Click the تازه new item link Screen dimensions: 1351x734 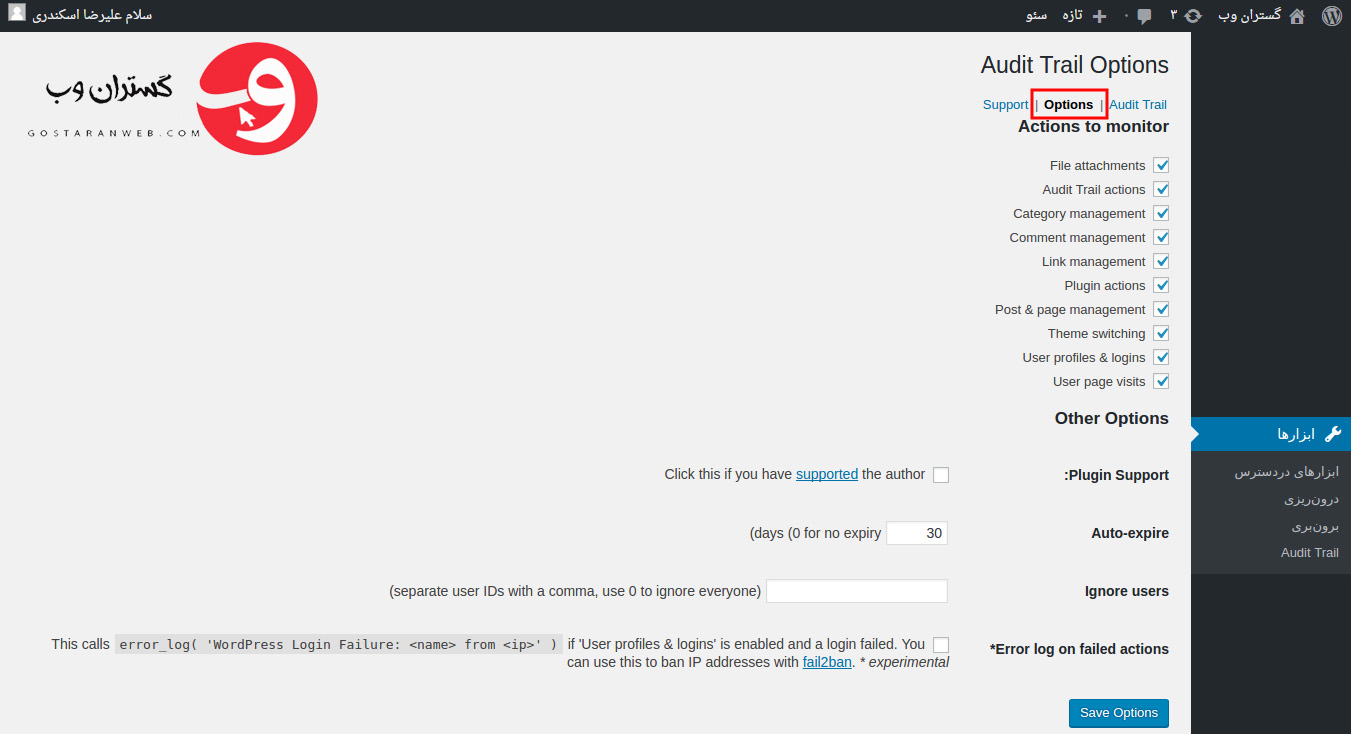click(x=1073, y=16)
